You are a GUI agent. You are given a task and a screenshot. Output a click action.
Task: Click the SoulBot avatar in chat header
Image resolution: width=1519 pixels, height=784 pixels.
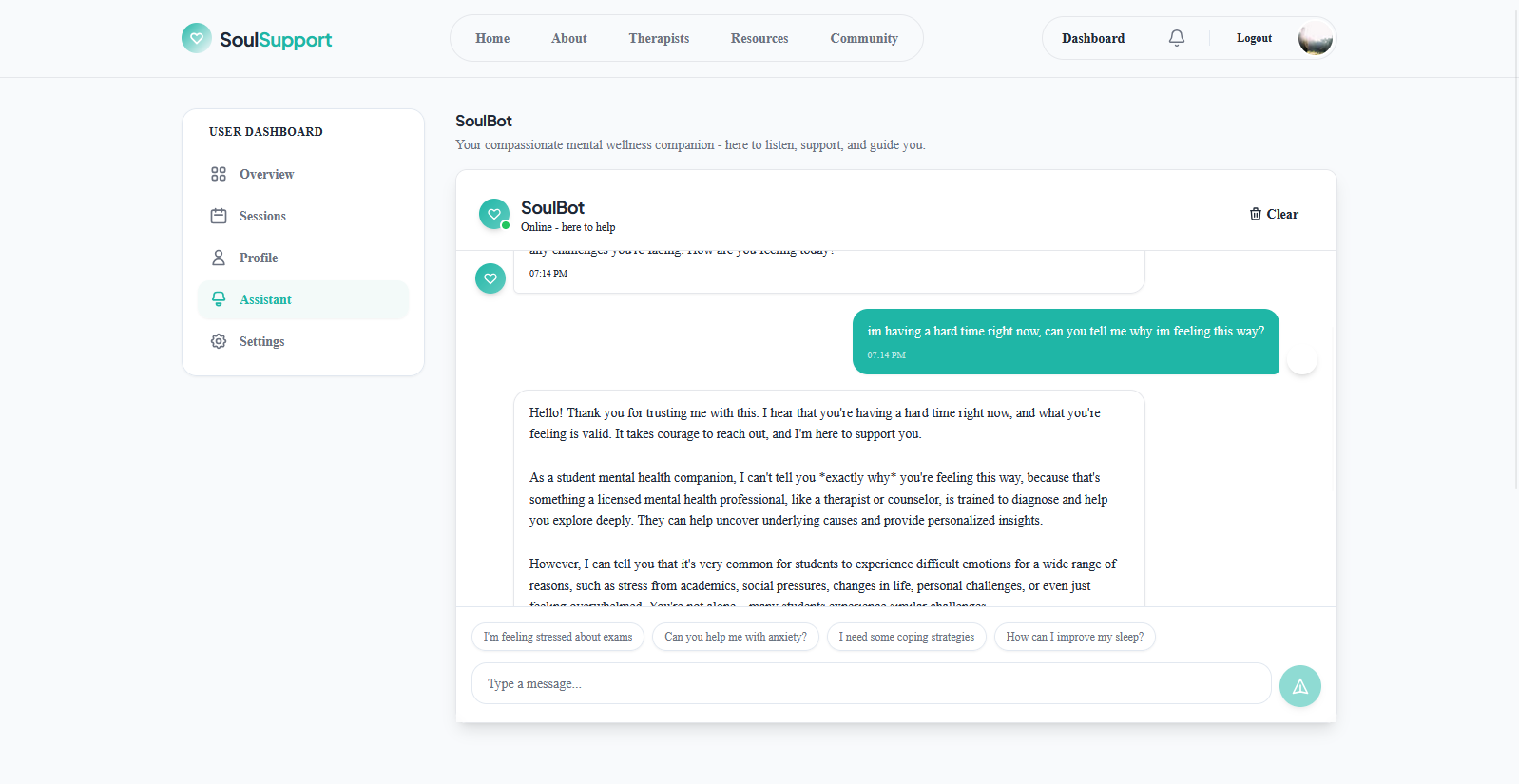[x=494, y=214]
